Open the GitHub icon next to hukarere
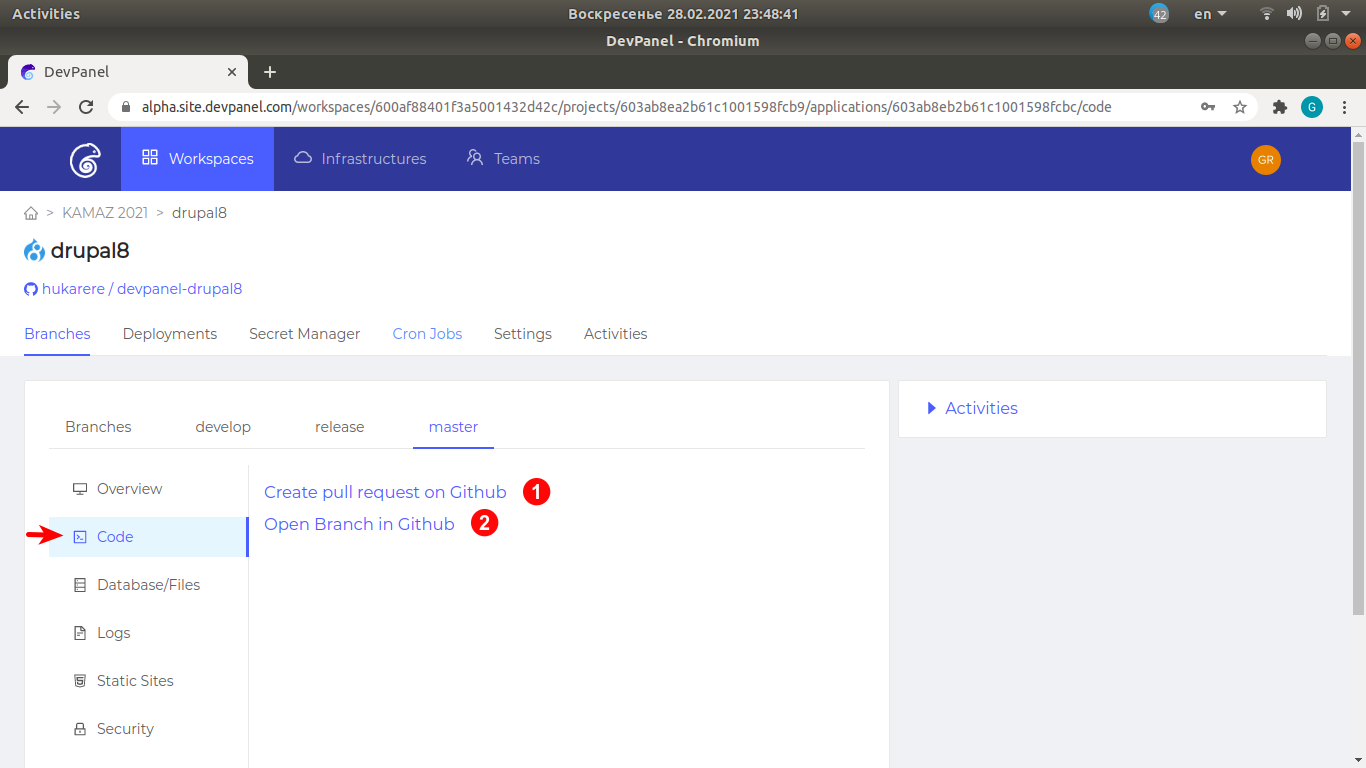 point(30,288)
